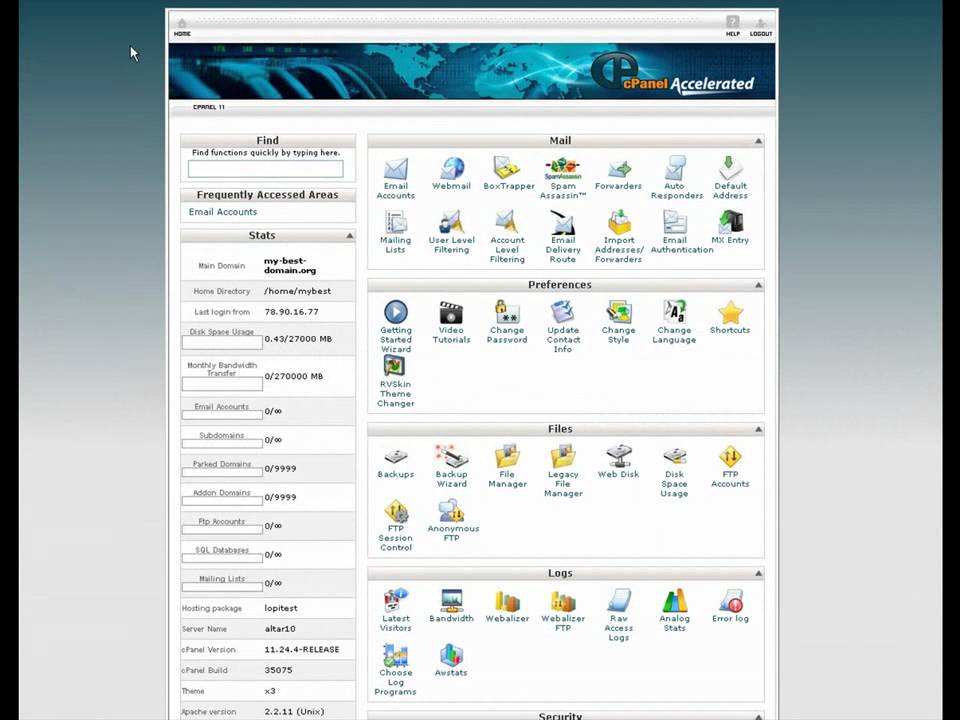Select the last login IP 78.90.16.77
Screen dimensions: 960x720
(x=291, y=312)
